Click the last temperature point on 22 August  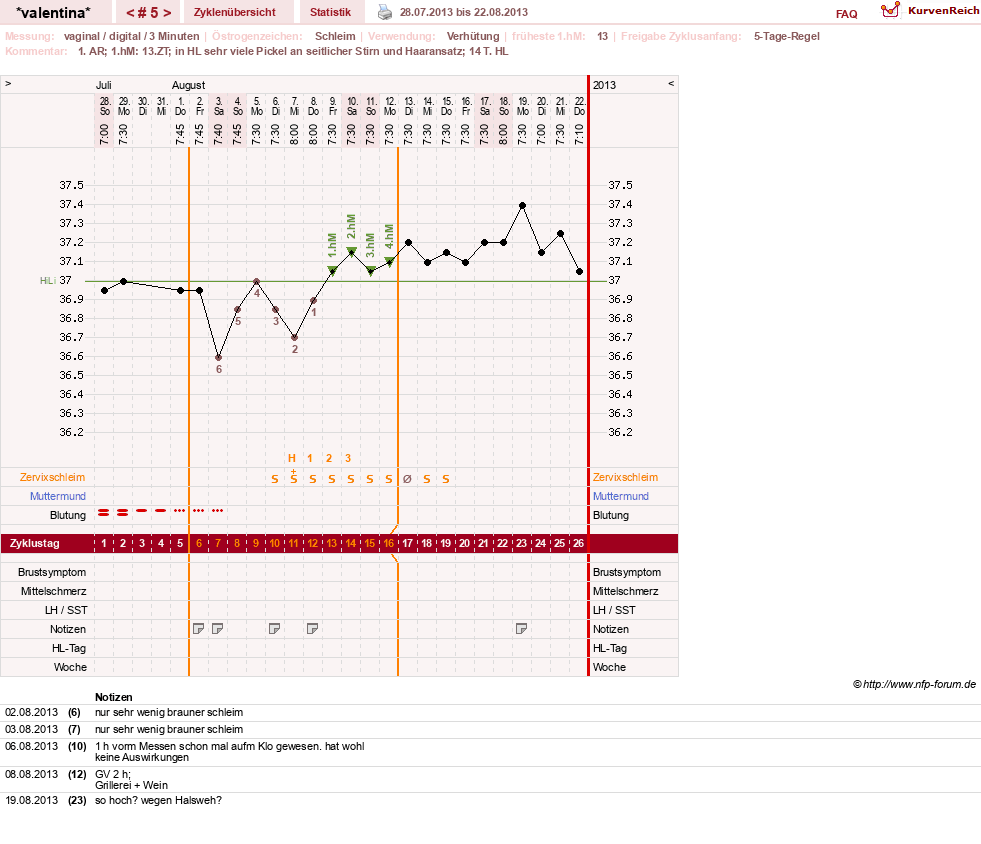click(x=579, y=272)
